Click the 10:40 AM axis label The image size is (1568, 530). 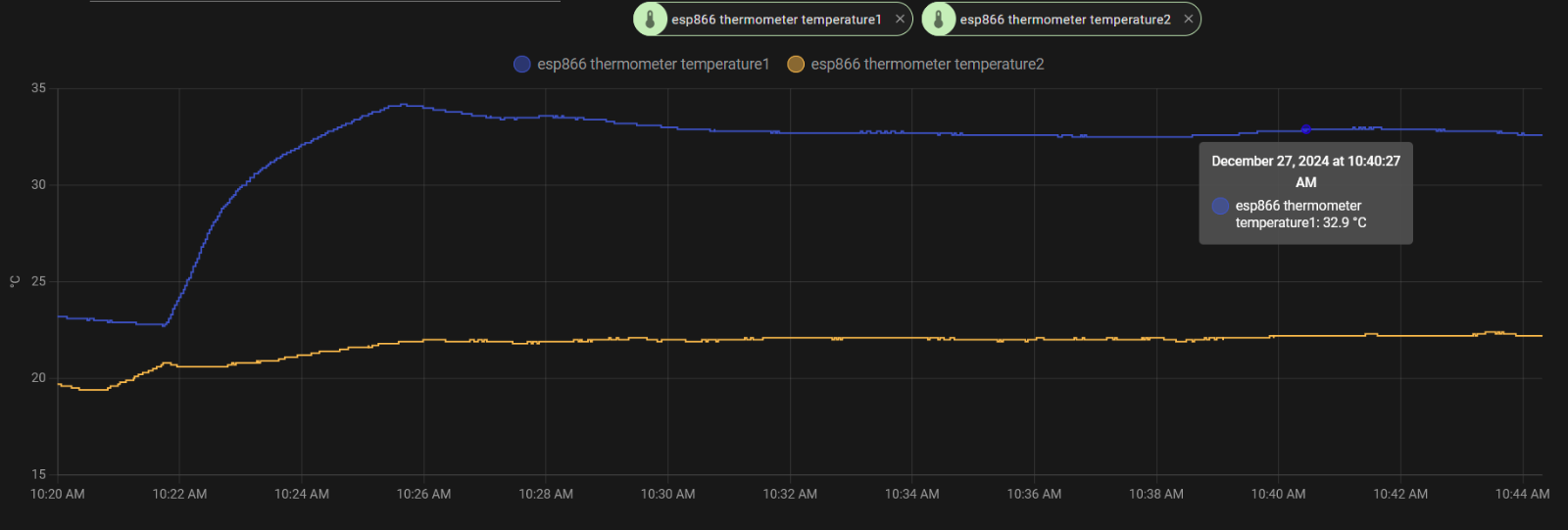click(1278, 494)
